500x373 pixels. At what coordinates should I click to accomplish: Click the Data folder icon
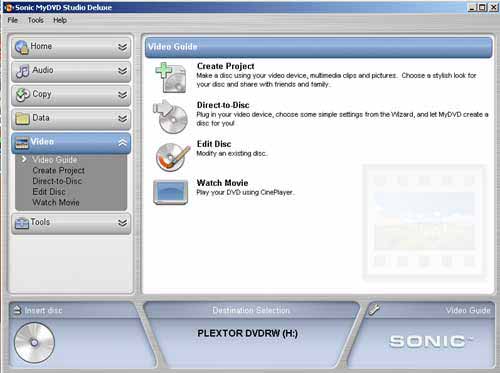point(22,119)
